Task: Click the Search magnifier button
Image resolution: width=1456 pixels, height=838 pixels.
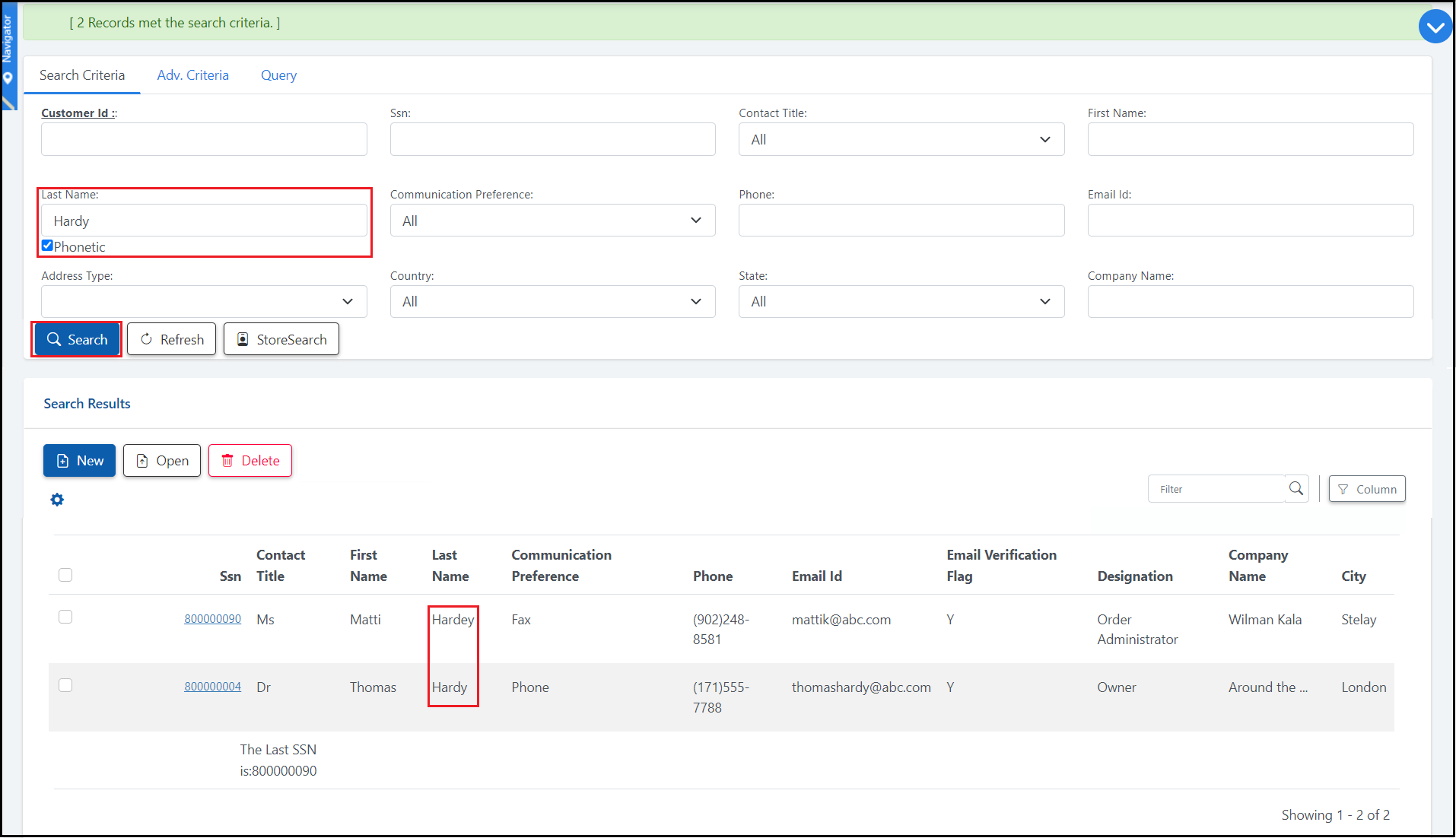Action: pos(77,339)
